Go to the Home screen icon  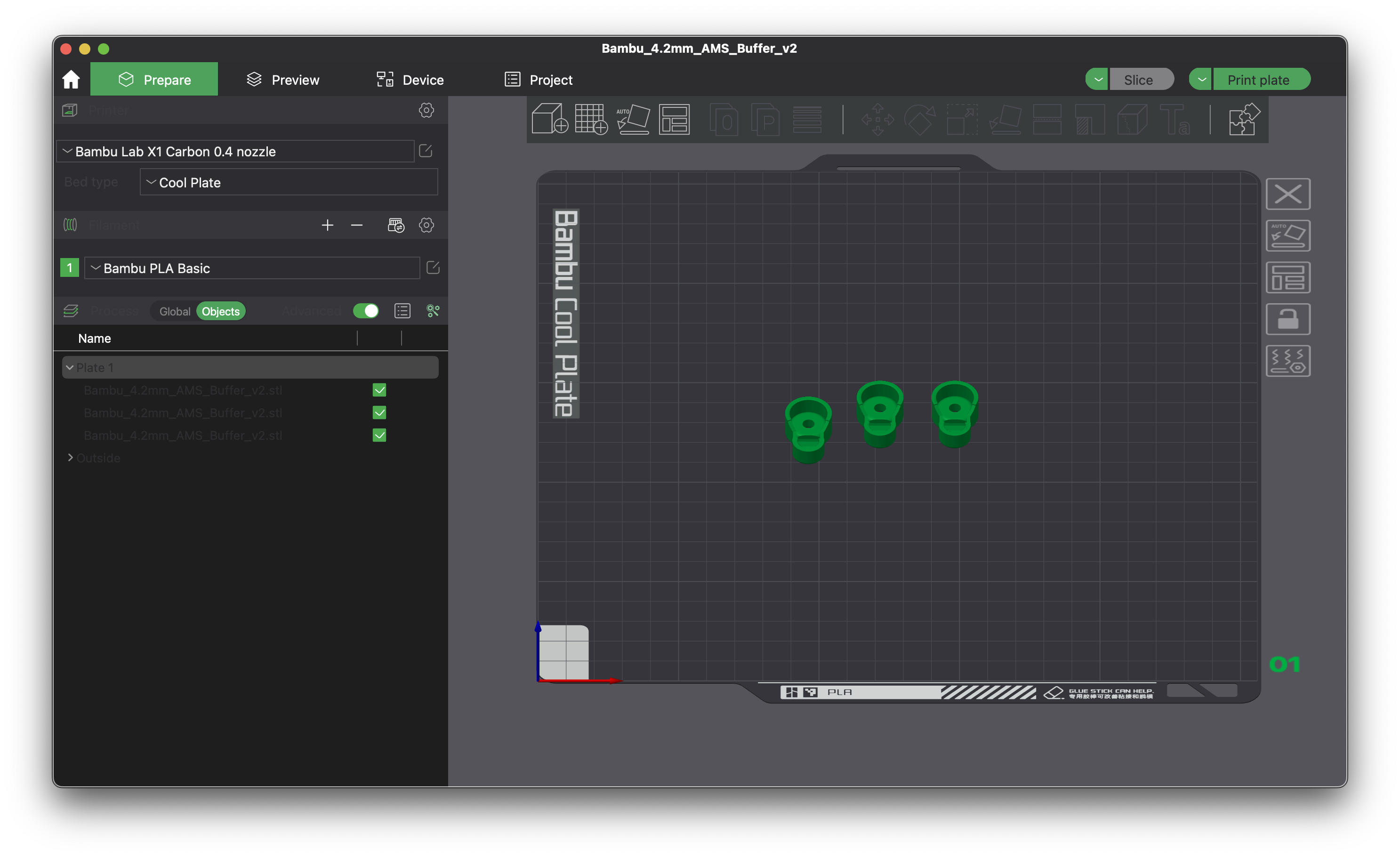coord(71,79)
